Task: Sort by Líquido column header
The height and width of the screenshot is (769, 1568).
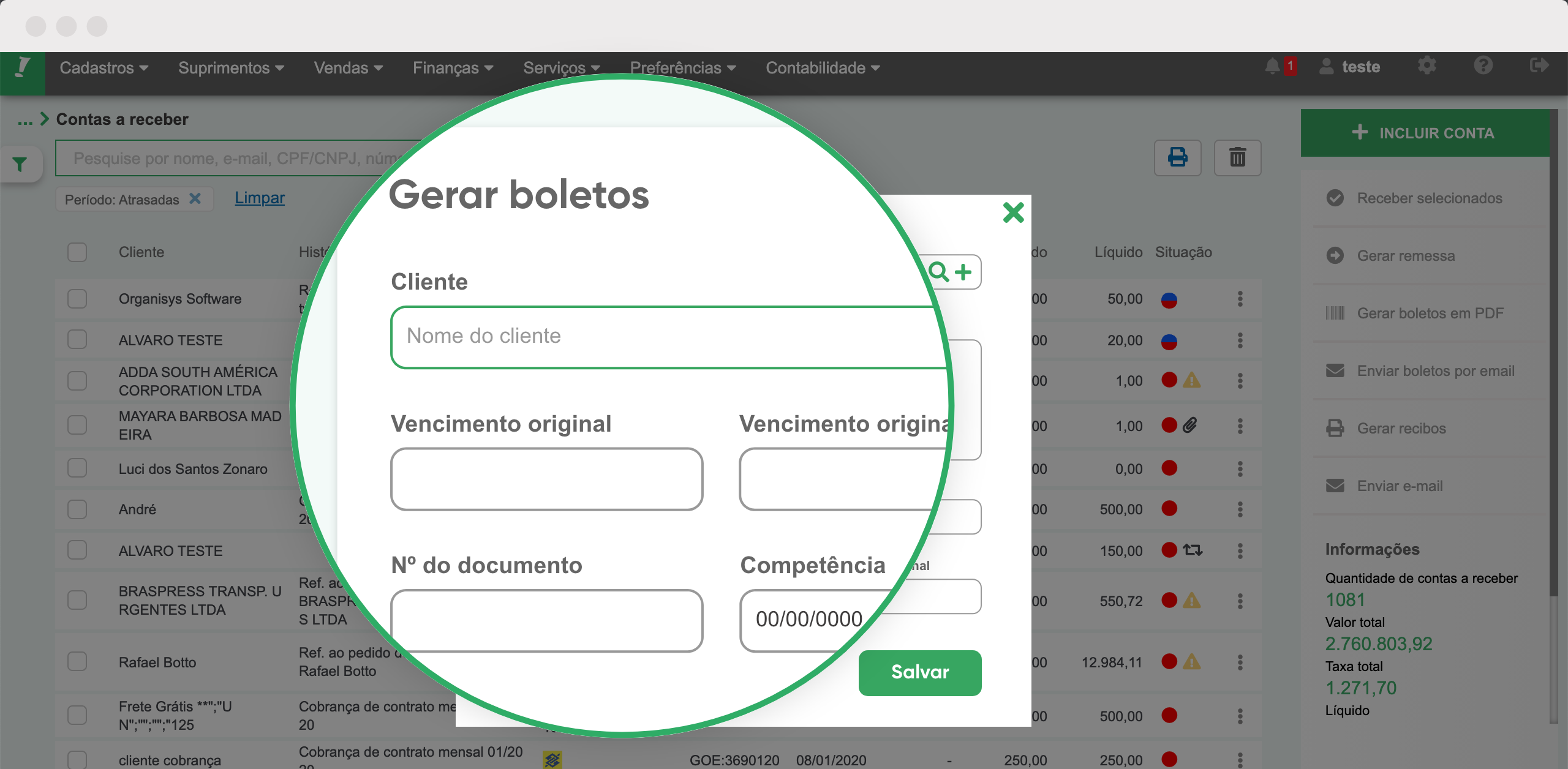Action: pos(1118,252)
